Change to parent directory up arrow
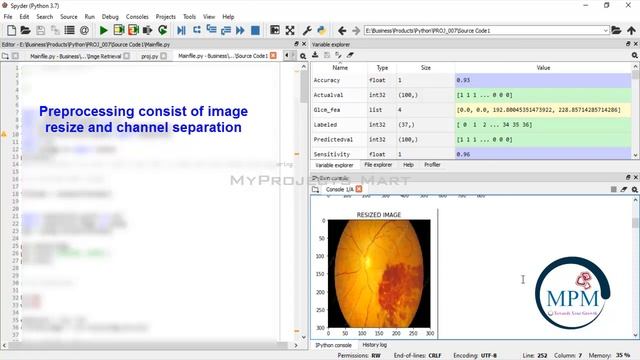Image resolution: width=640 pixels, height=360 pixels. [631, 30]
